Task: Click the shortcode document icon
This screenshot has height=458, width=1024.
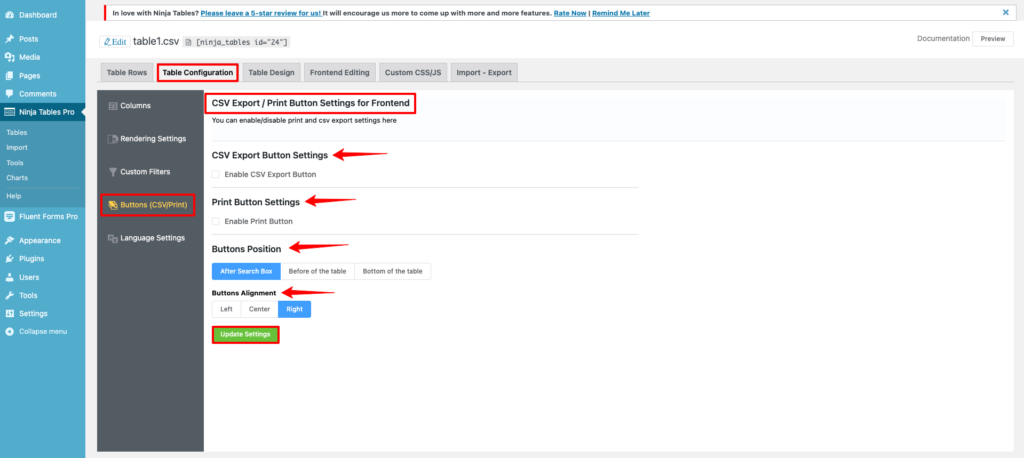Action: pos(189,42)
